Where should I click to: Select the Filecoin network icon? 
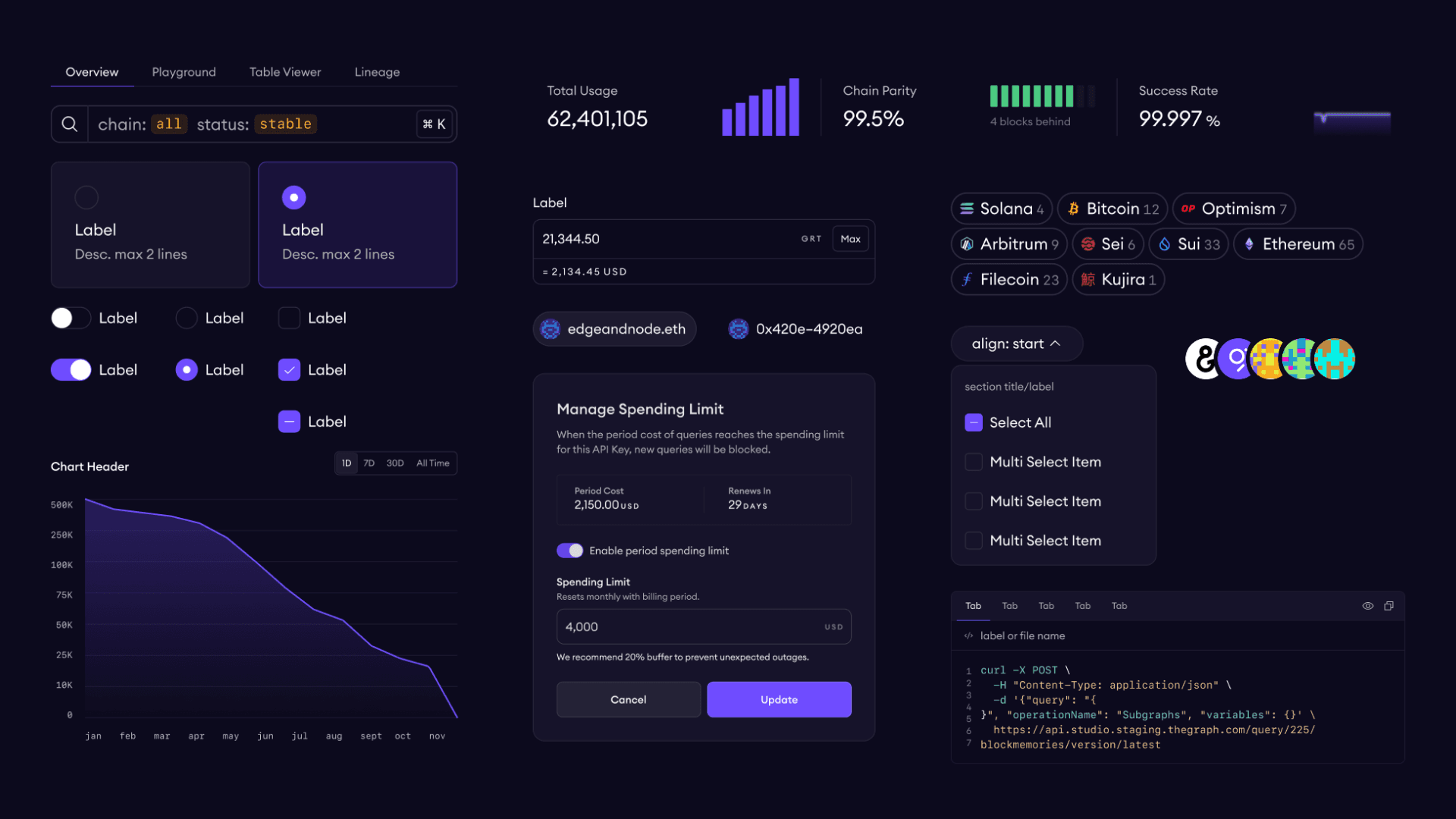(968, 279)
